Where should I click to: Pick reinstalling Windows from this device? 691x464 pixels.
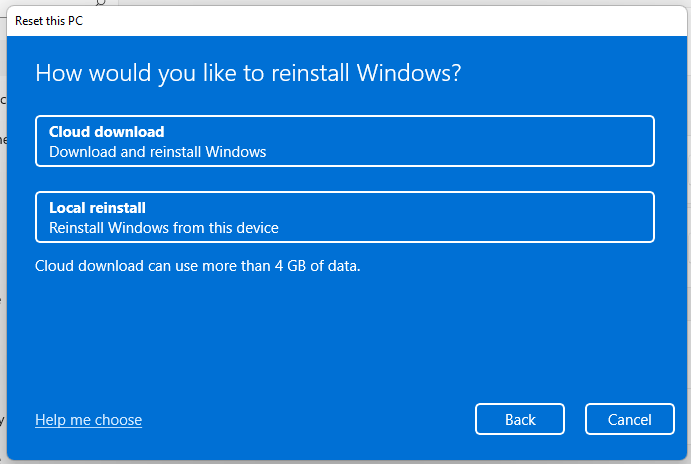click(344, 217)
